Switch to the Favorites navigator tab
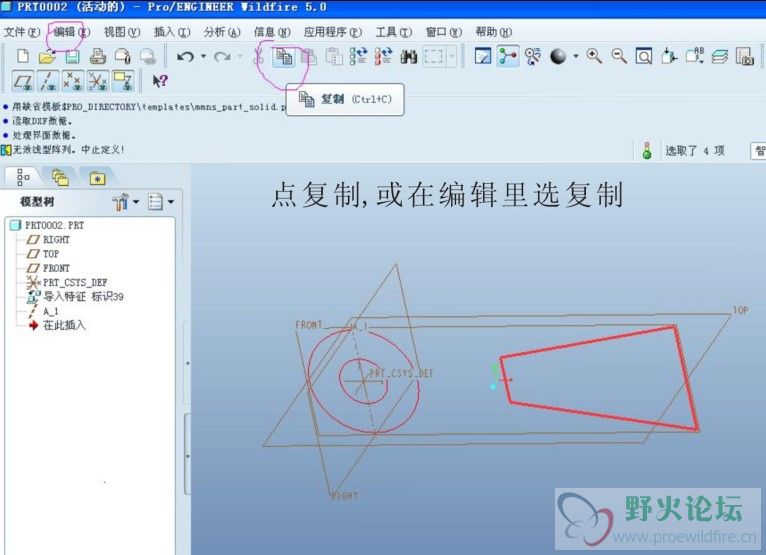 click(97, 179)
